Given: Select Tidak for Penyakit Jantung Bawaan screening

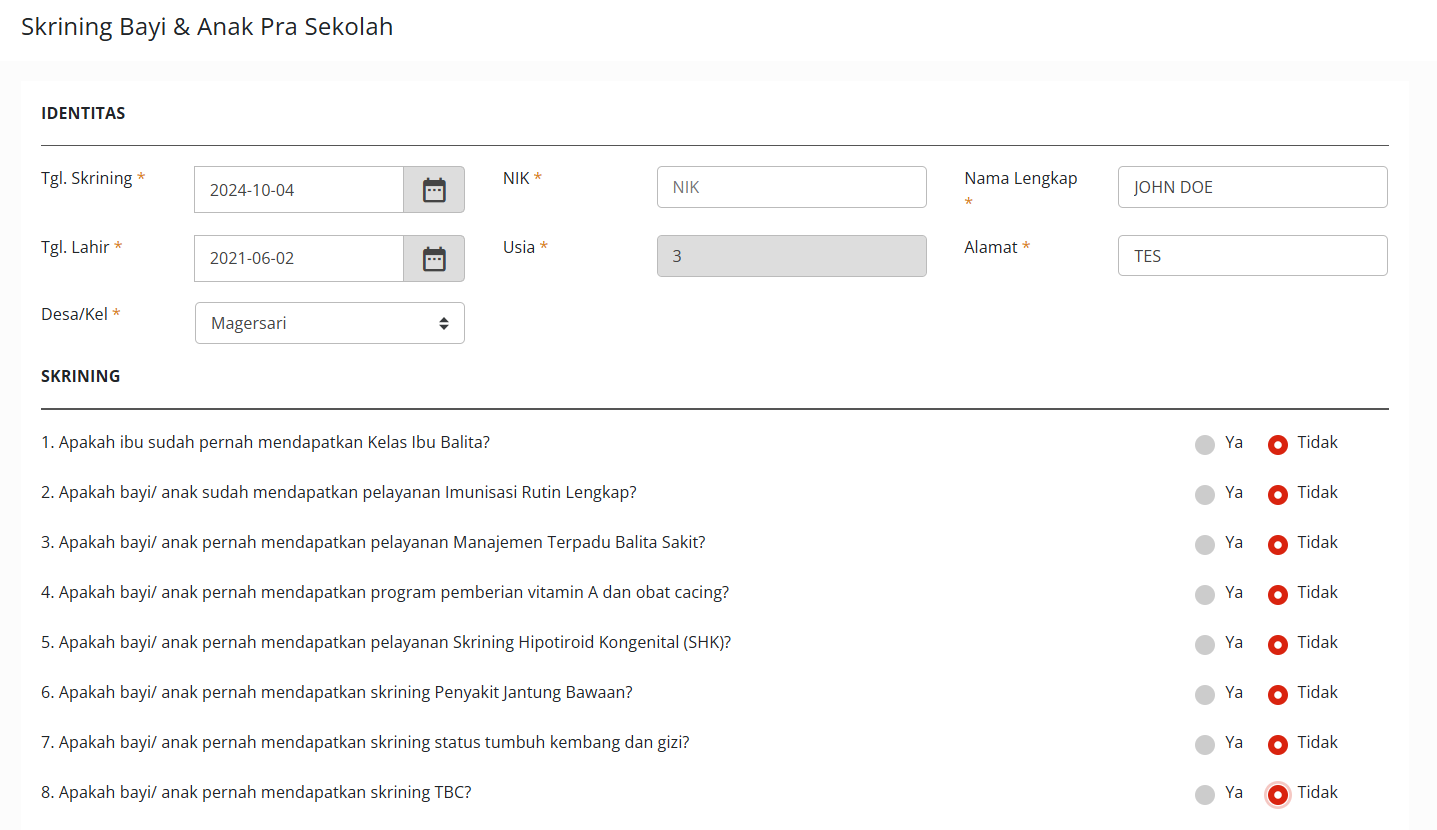Looking at the screenshot, I should (x=1277, y=694).
